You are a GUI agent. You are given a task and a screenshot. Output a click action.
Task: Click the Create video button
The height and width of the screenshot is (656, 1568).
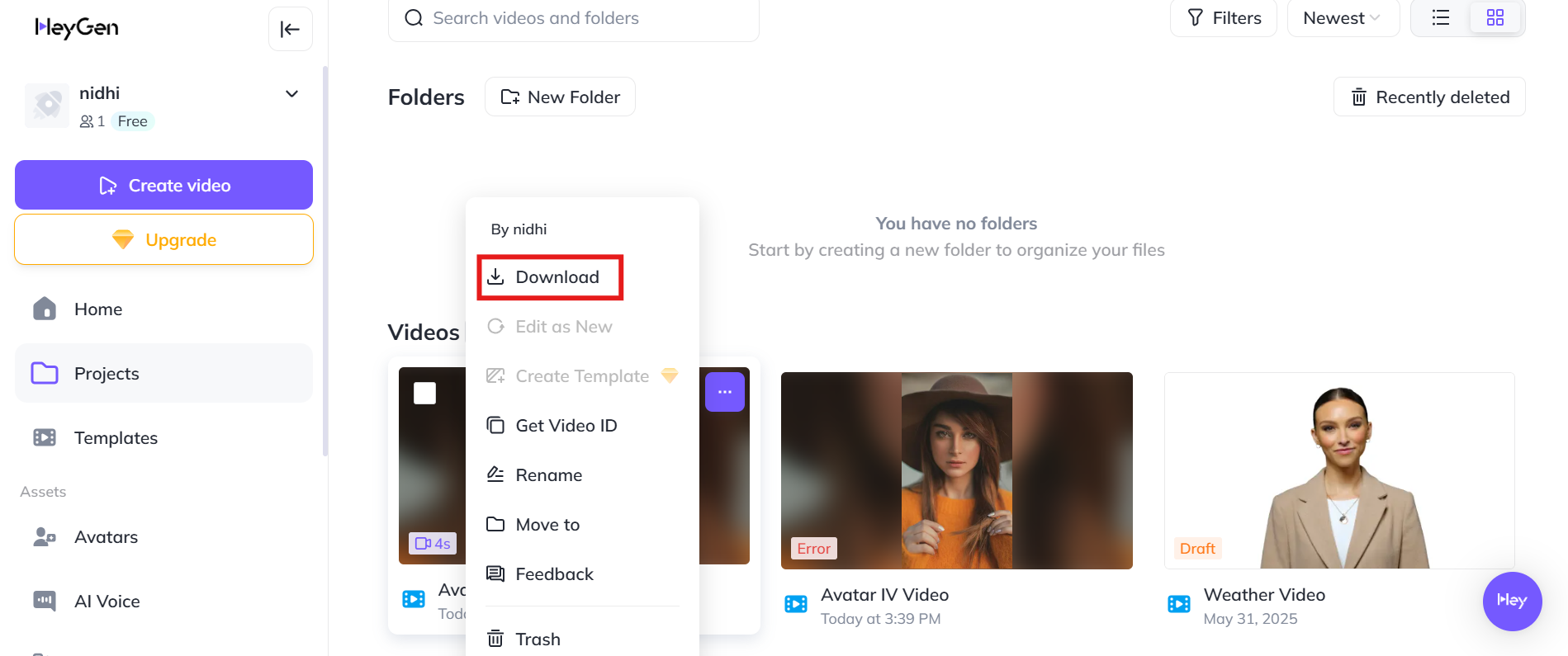click(163, 185)
